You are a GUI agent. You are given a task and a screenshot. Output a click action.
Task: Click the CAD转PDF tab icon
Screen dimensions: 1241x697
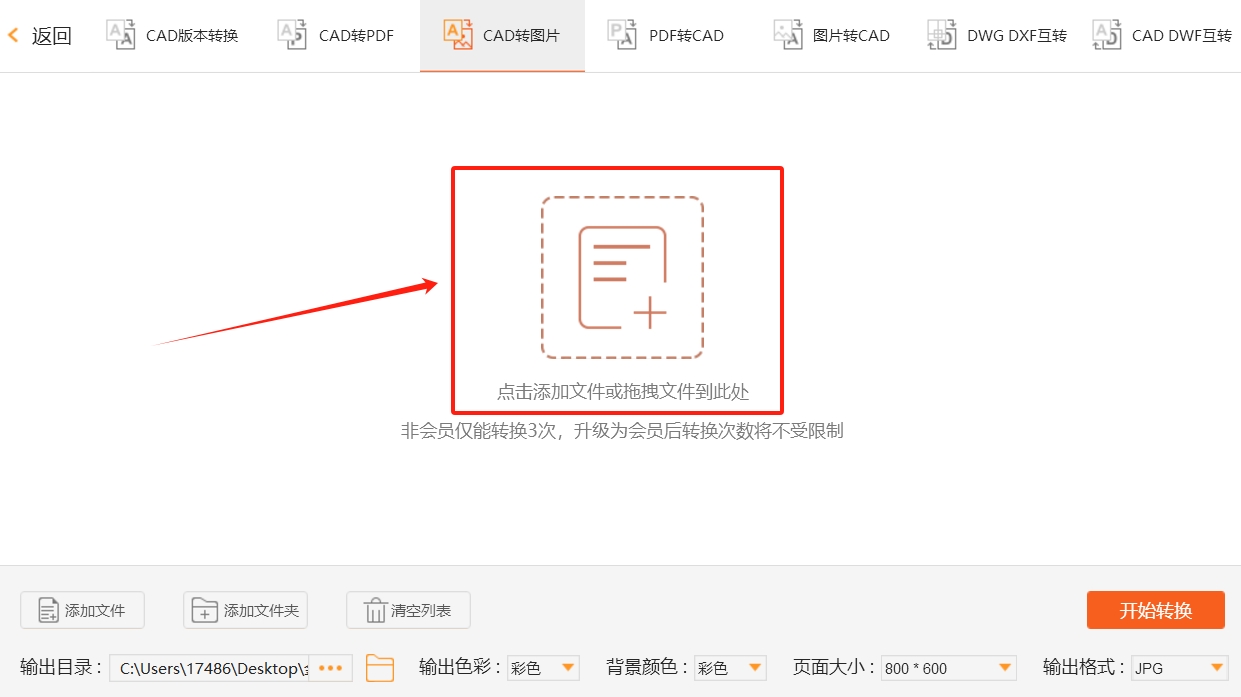[x=293, y=35]
